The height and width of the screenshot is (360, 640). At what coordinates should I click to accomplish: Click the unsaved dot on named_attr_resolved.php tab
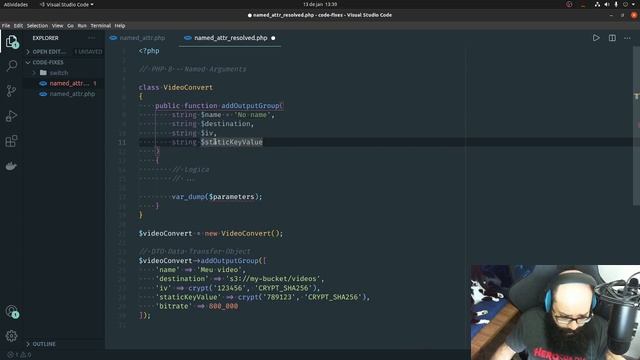pos(273,38)
